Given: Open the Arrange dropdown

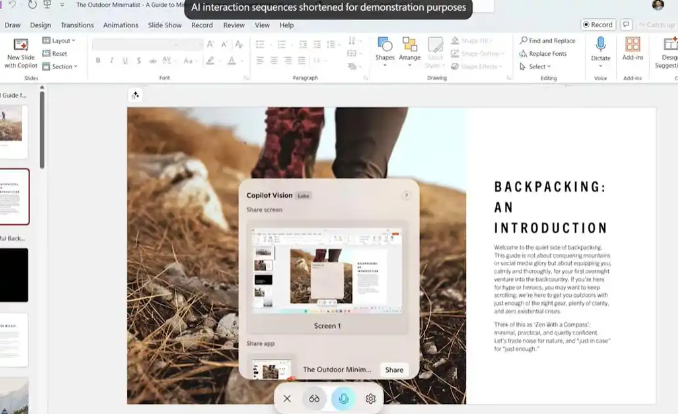Looking at the screenshot, I should [410, 48].
